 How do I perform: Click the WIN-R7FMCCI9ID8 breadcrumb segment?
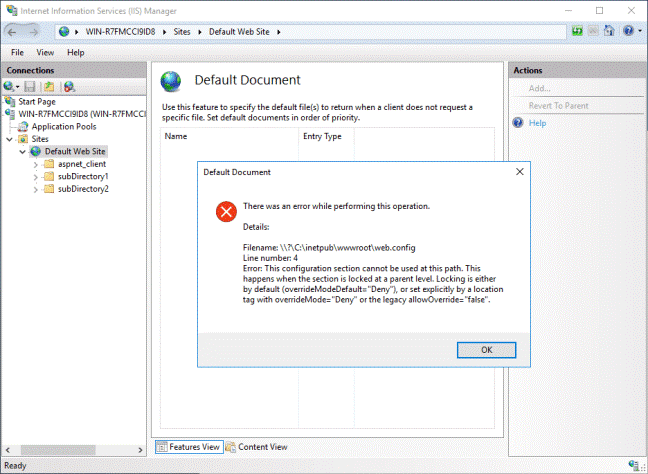[x=120, y=32]
